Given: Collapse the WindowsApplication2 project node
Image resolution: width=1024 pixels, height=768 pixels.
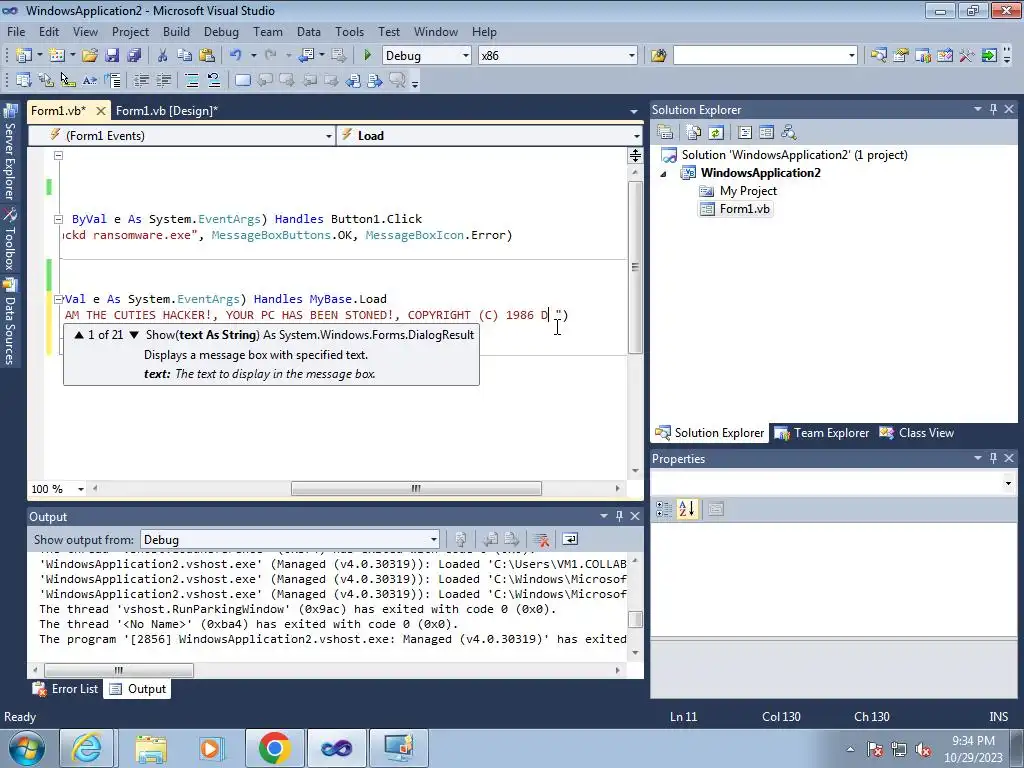Looking at the screenshot, I should (664, 174).
